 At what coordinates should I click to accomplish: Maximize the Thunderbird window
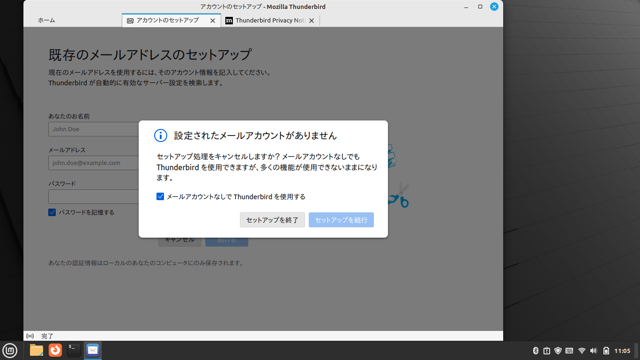(480, 7)
